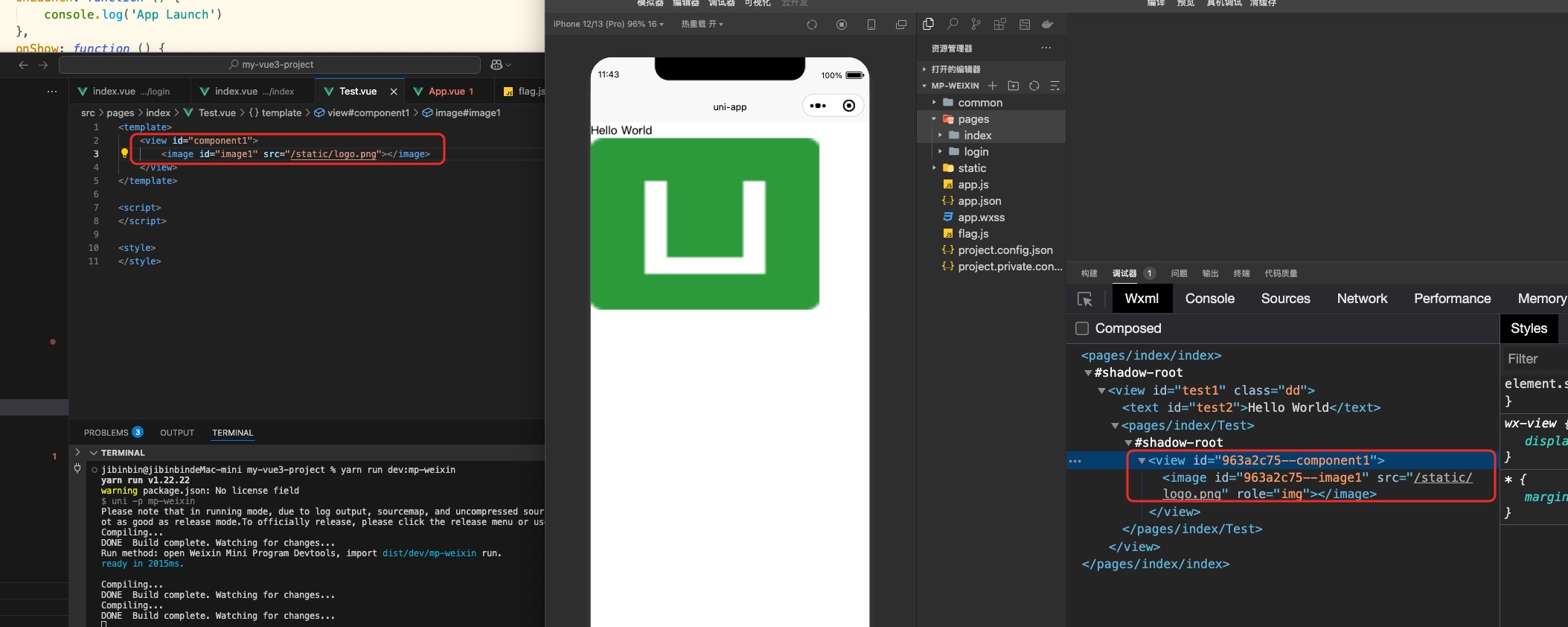The width and height of the screenshot is (1568, 627).
Task: Switch to the Console tab
Action: click(1209, 299)
